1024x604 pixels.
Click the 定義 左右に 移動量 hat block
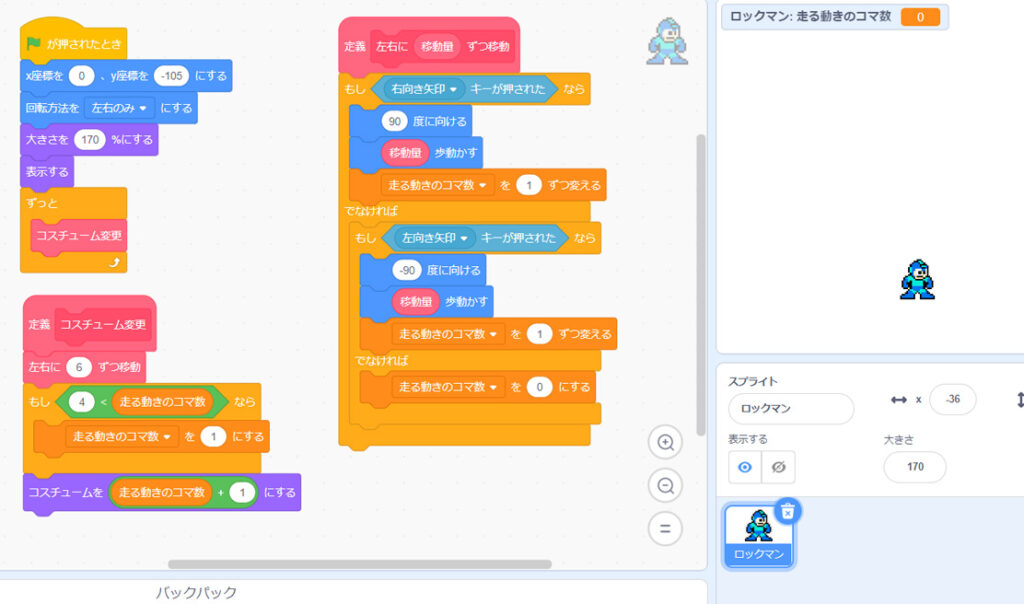pyautogui.click(x=429, y=46)
